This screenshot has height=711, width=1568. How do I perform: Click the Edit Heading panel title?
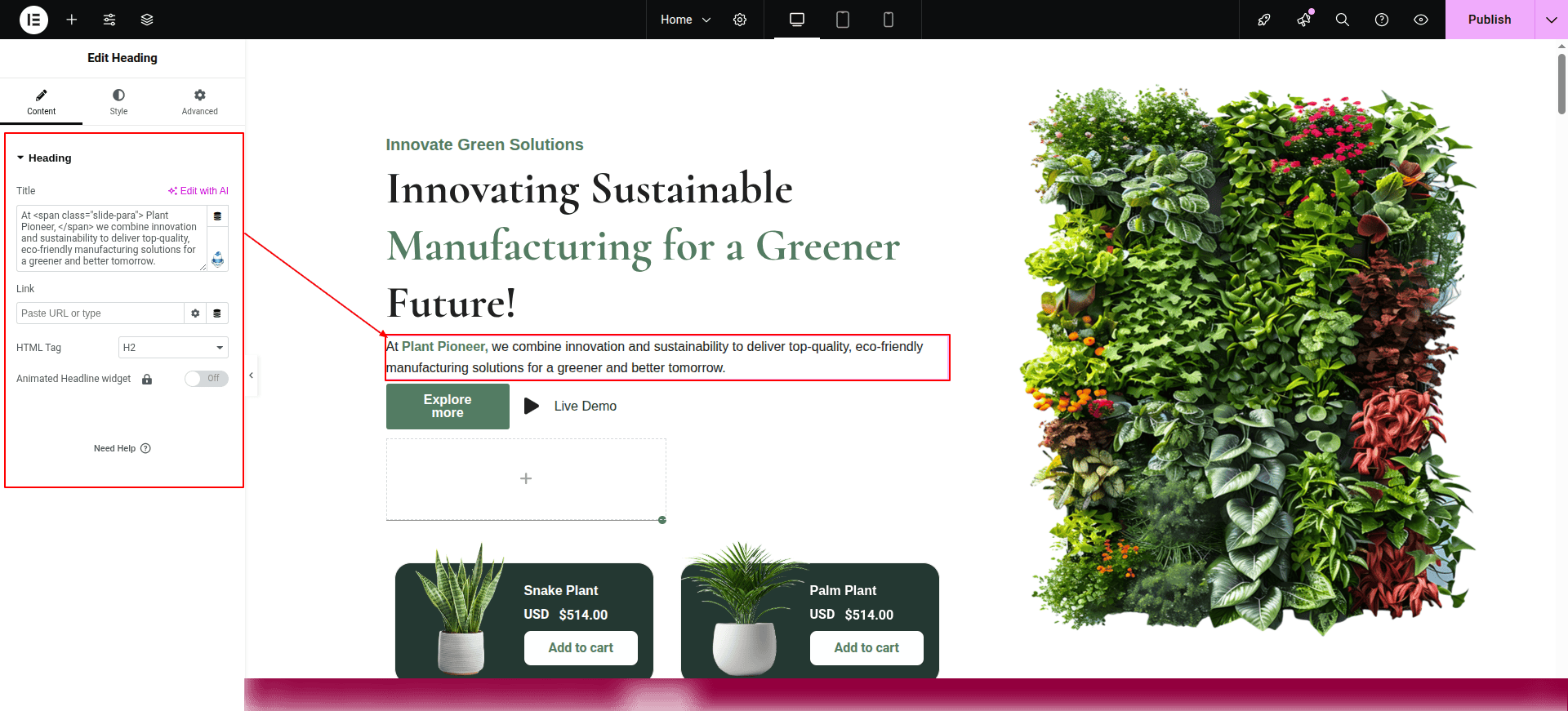122,58
